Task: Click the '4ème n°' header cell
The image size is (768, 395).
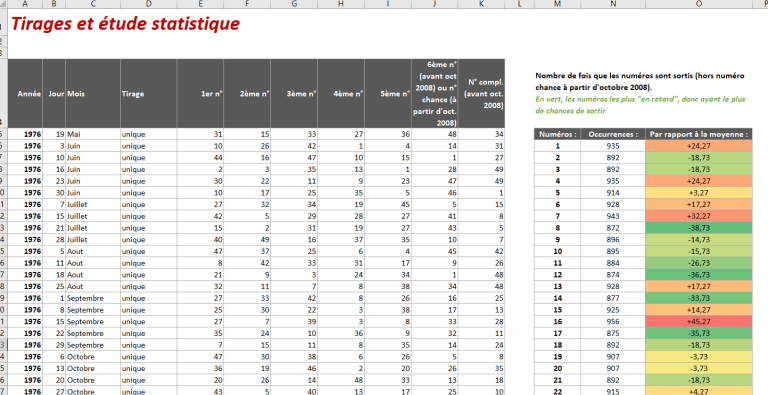Action: [341, 94]
